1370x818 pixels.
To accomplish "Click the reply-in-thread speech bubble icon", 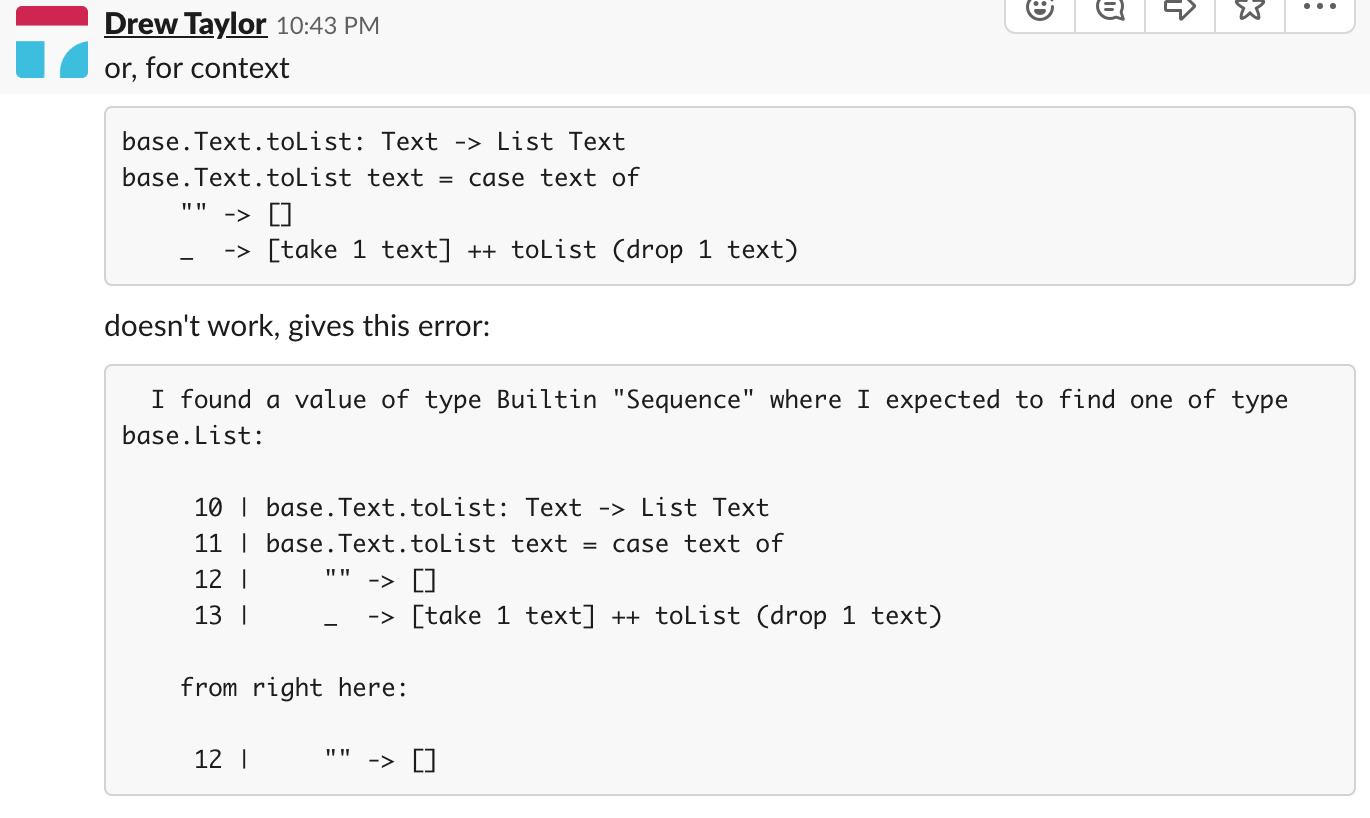I will coord(1109,10).
